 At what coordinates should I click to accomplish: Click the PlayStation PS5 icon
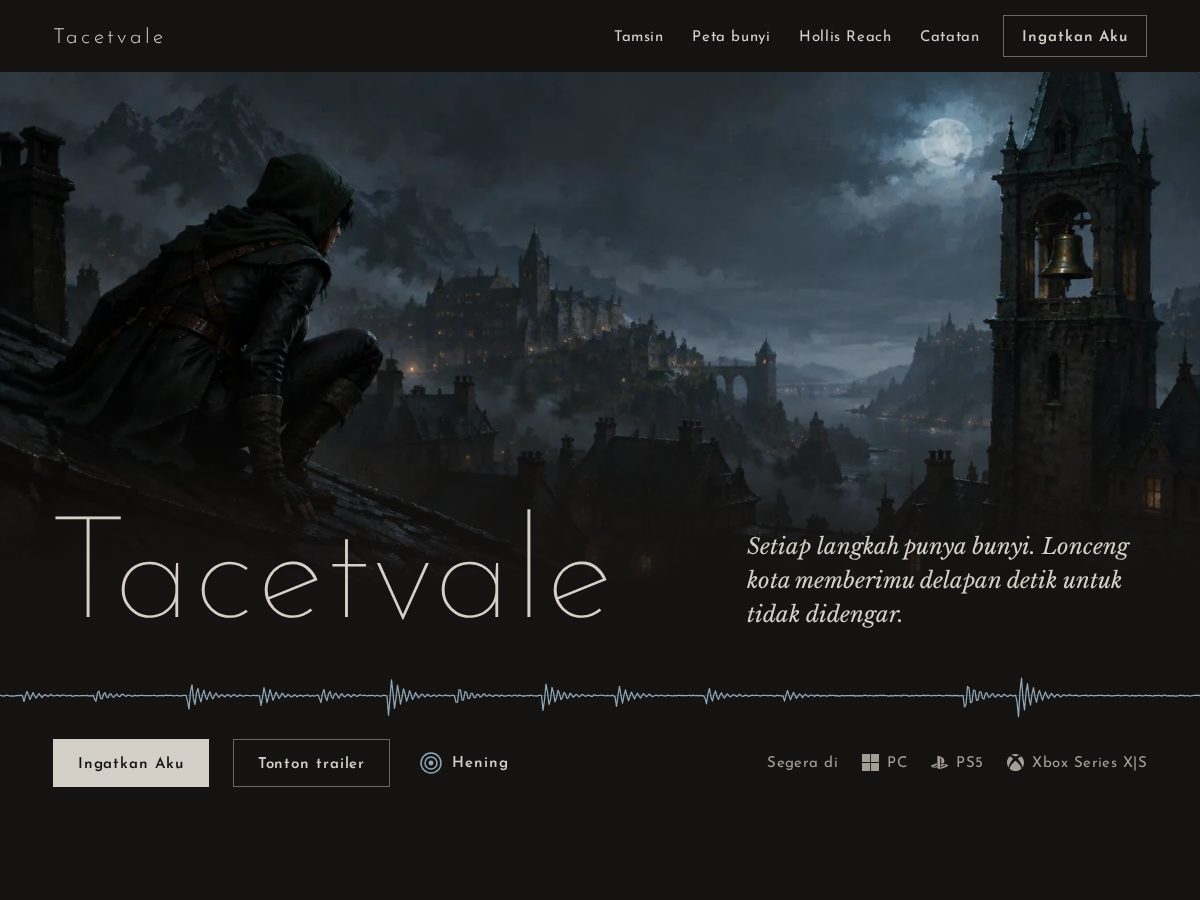click(x=939, y=763)
